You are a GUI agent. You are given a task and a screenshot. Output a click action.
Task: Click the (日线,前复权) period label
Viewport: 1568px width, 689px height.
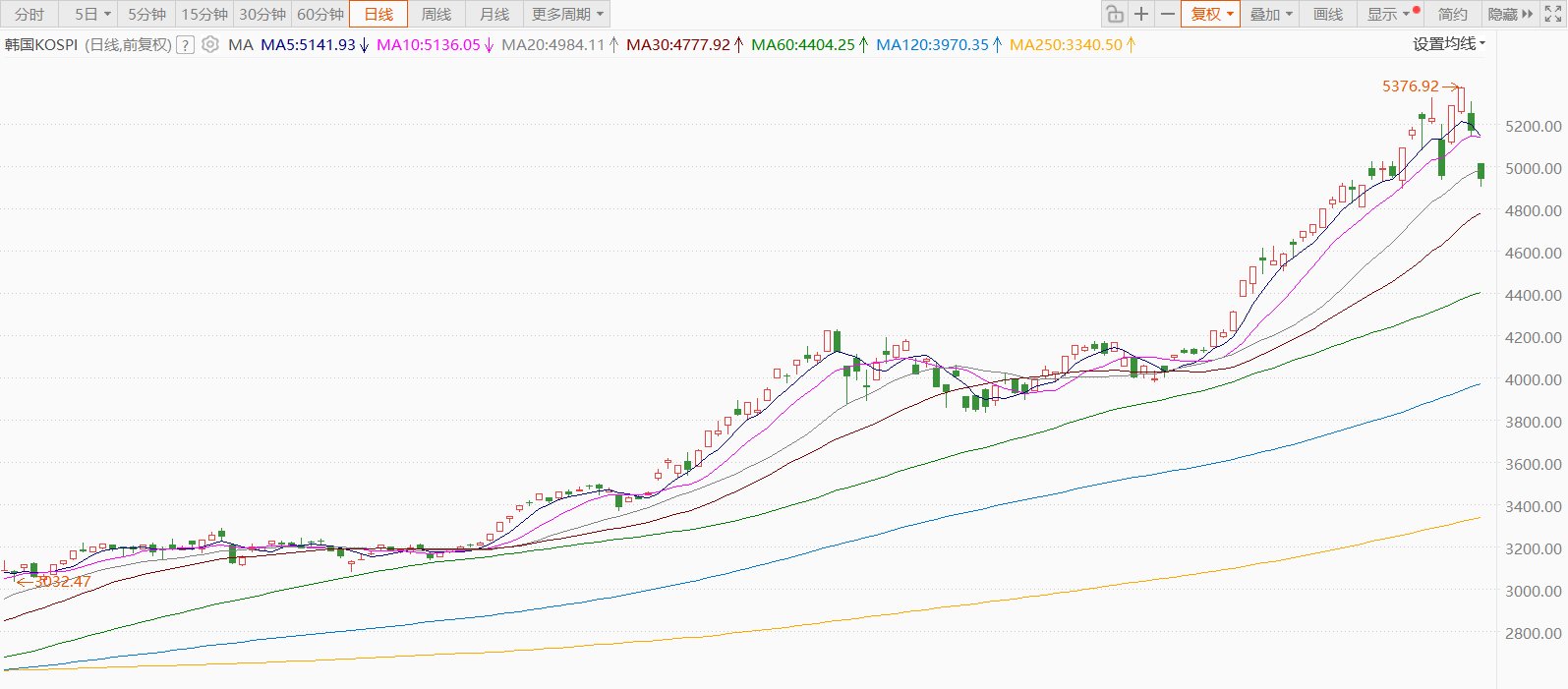128,45
